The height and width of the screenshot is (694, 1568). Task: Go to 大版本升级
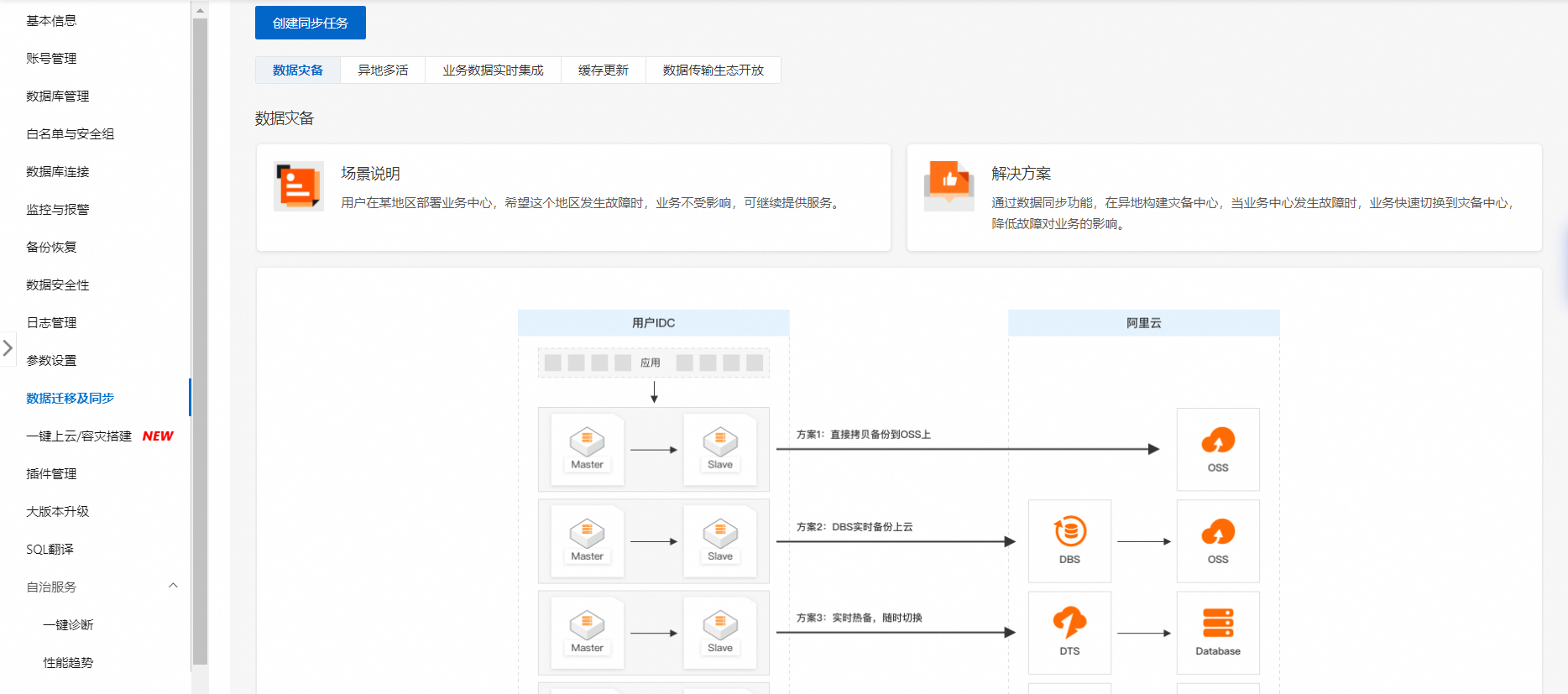pos(58,512)
